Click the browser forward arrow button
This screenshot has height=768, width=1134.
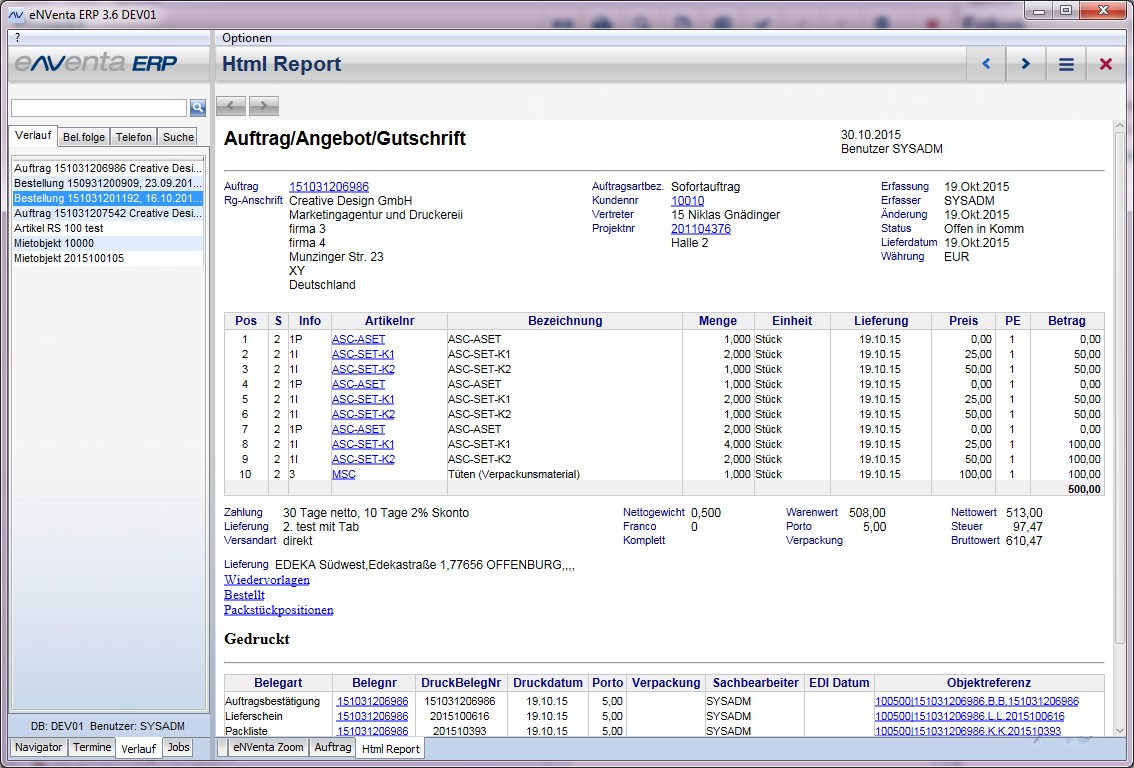pos(264,105)
